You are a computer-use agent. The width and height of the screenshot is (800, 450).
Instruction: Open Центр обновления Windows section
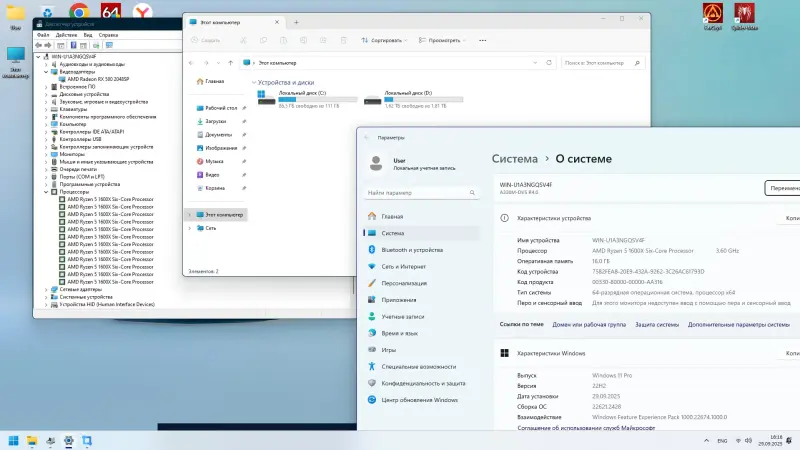pyautogui.click(x=419, y=400)
